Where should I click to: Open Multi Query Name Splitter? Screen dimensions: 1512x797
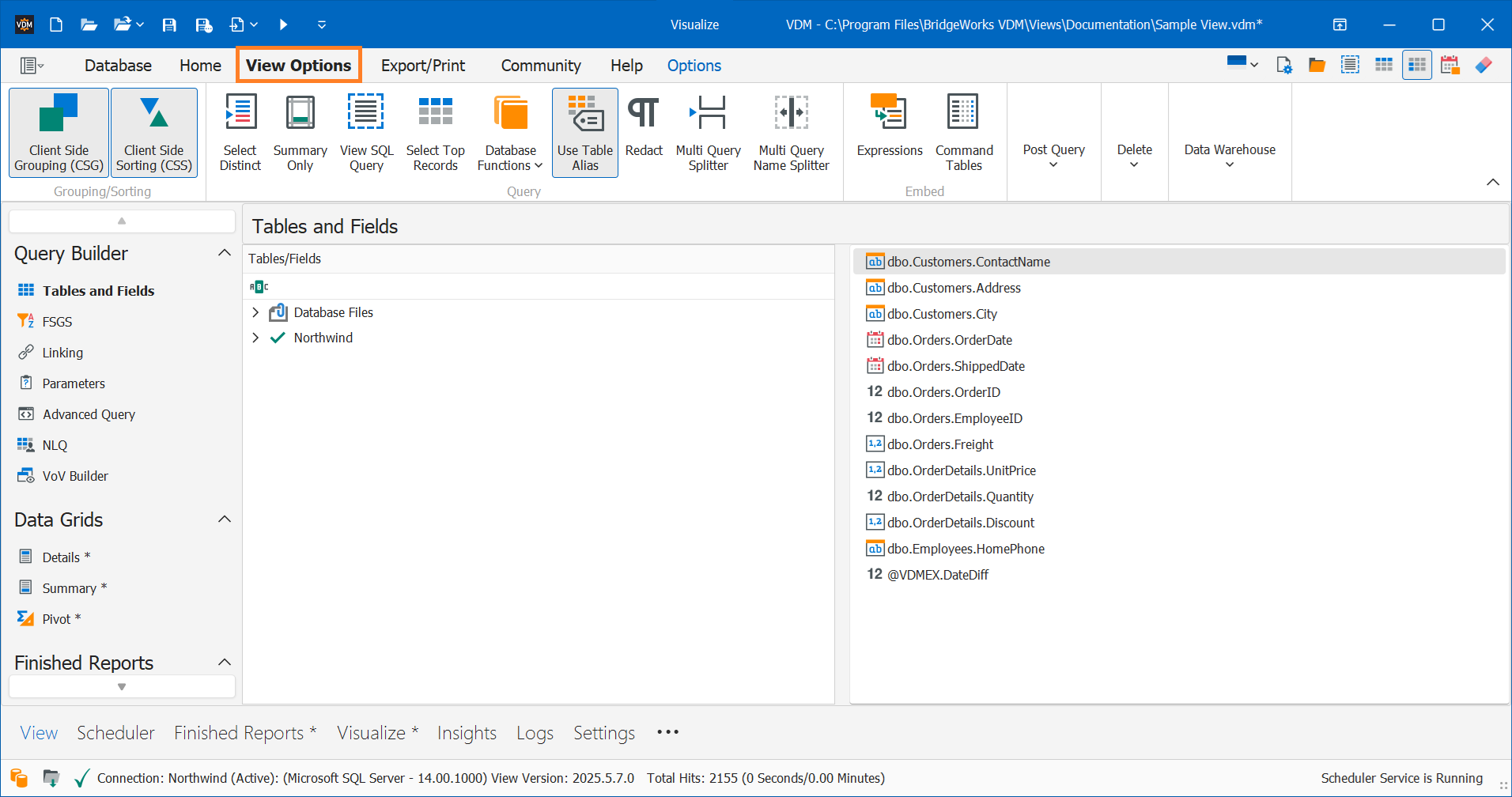coord(792,132)
